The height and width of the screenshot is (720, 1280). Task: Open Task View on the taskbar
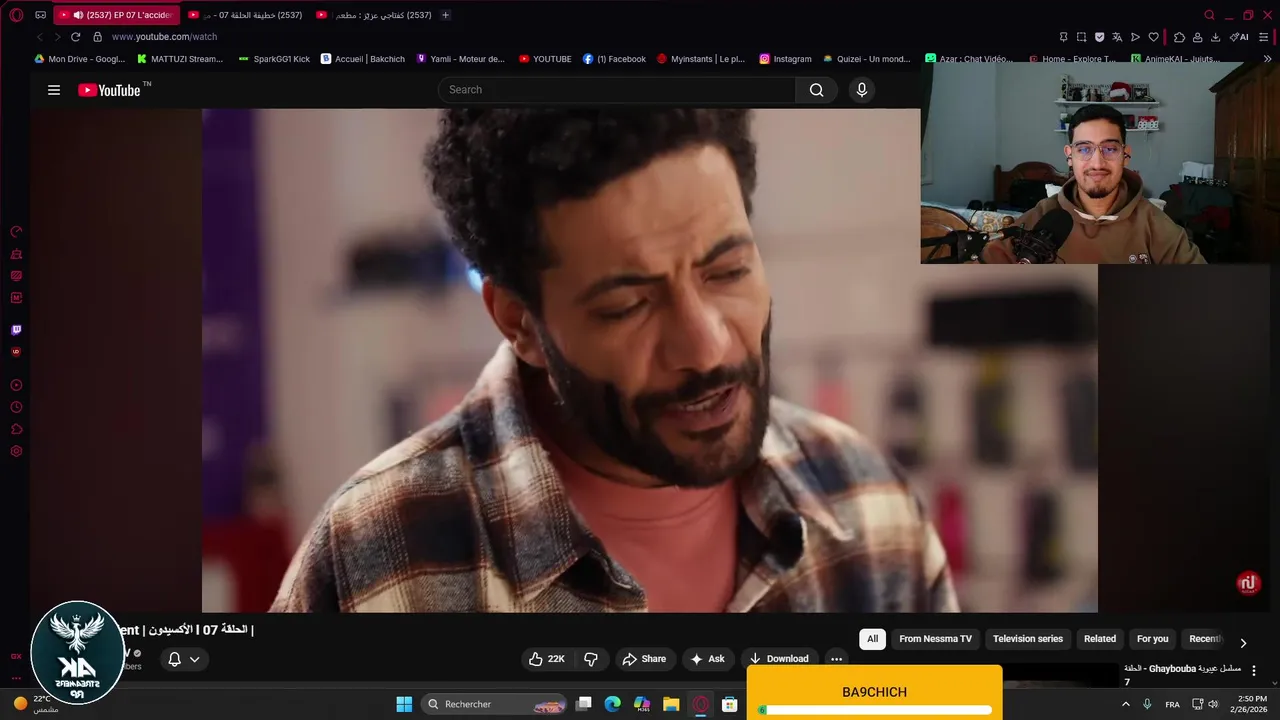pos(584,704)
